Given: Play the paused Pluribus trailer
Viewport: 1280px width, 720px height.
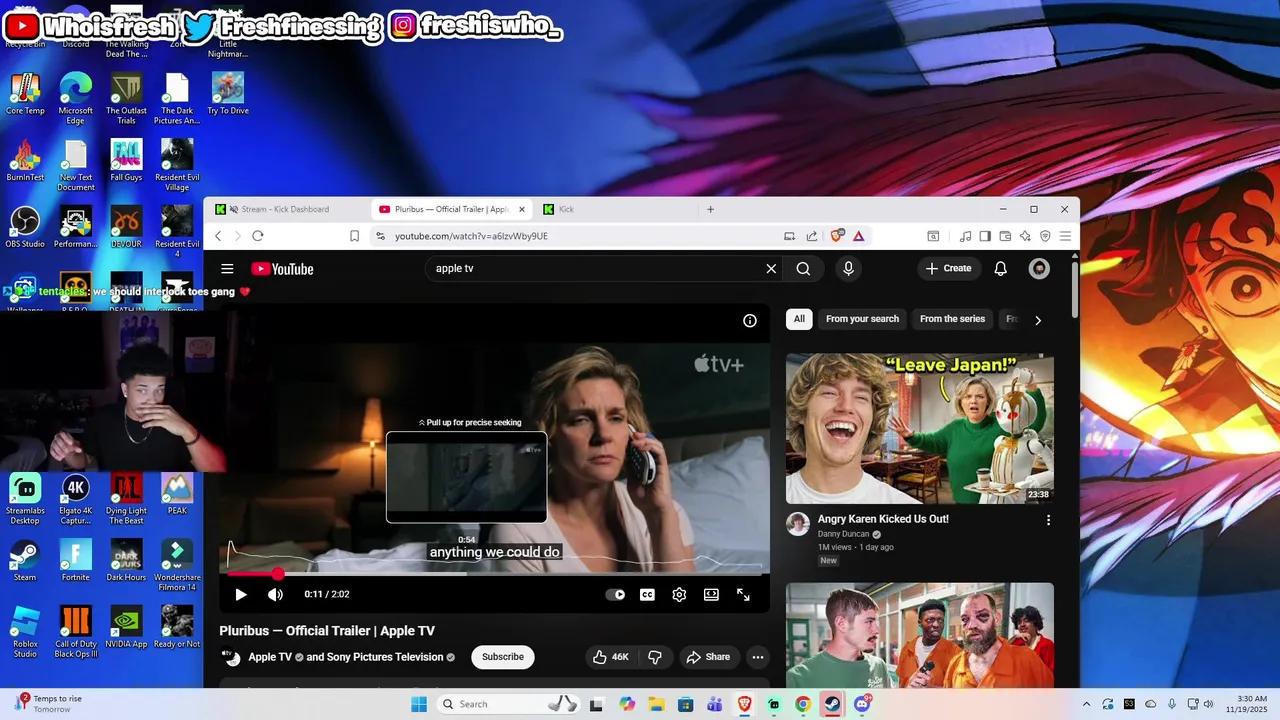Looking at the screenshot, I should (x=240, y=594).
